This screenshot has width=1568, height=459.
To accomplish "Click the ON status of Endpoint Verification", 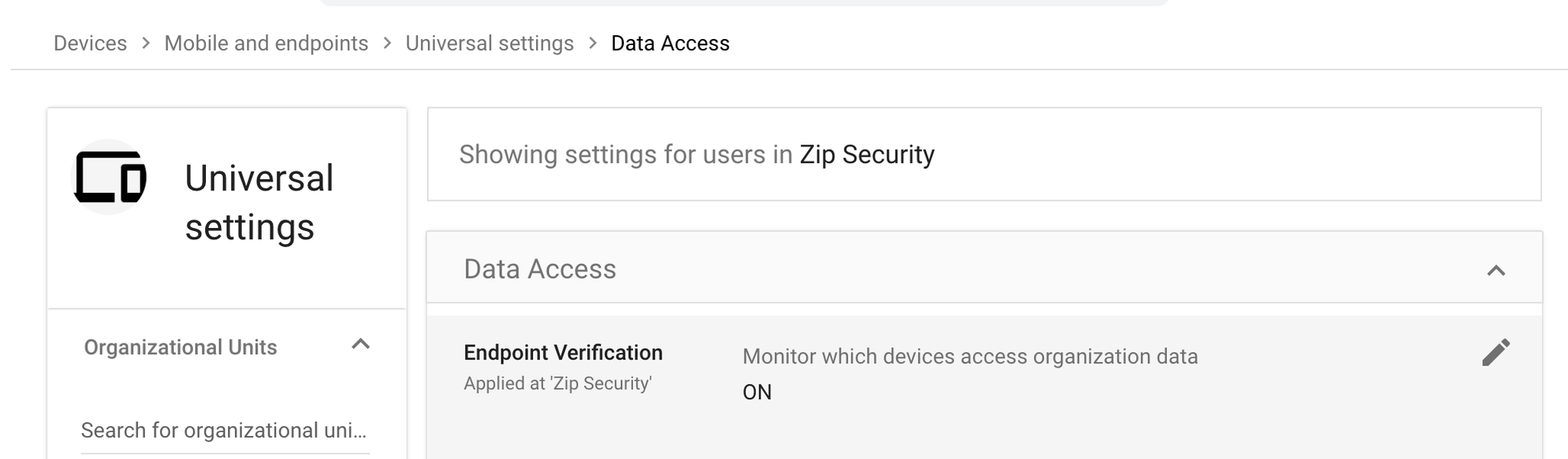I will coord(757,392).
